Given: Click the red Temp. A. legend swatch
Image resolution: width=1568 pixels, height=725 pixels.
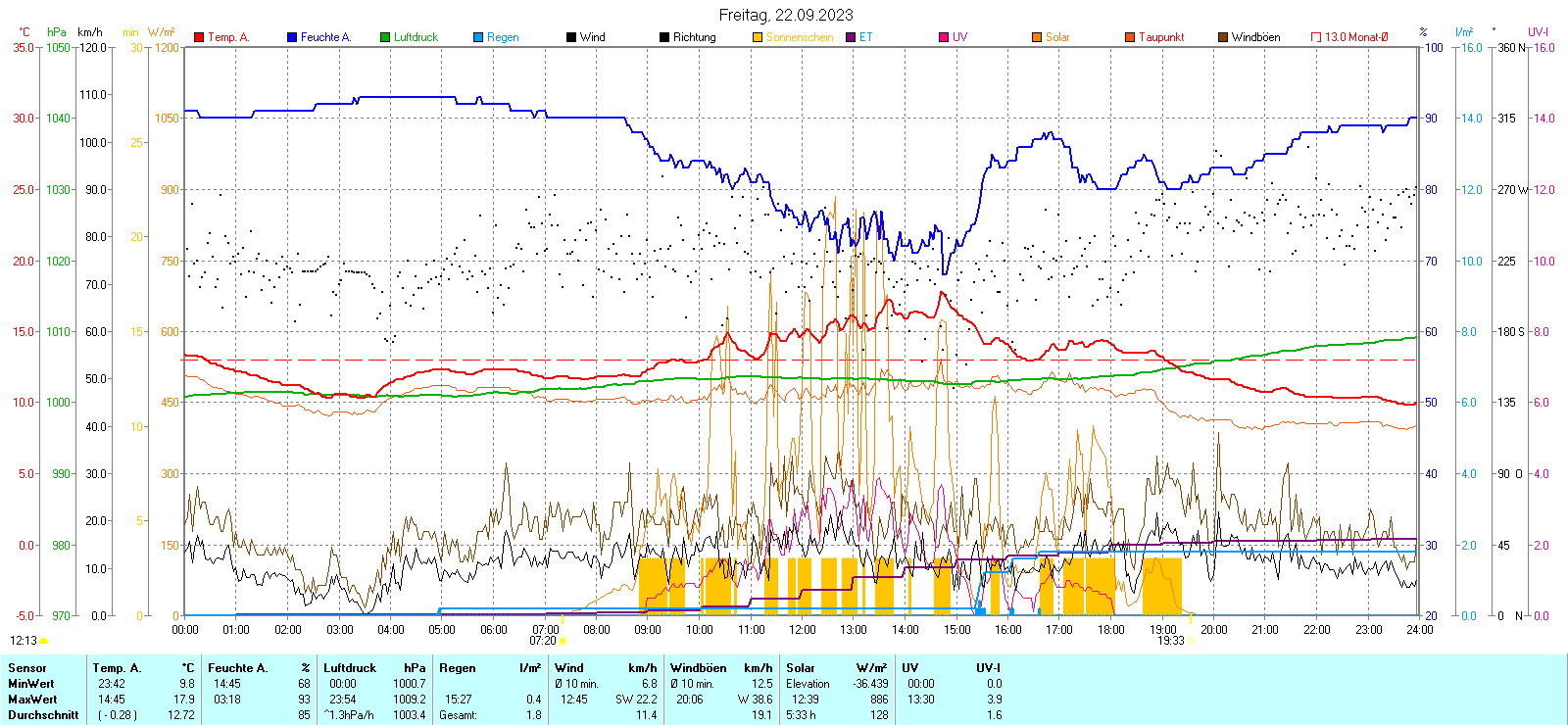Looking at the screenshot, I should click(200, 37).
